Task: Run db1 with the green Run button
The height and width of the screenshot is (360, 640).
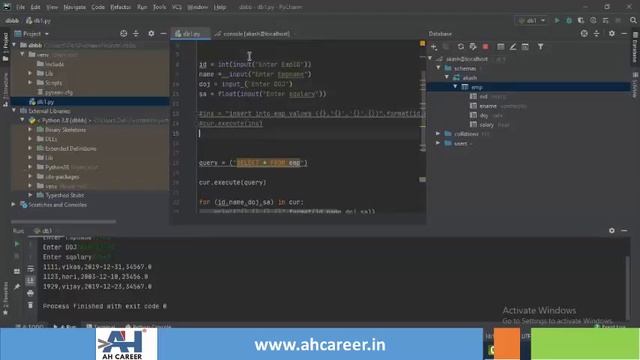Action: 557,20
